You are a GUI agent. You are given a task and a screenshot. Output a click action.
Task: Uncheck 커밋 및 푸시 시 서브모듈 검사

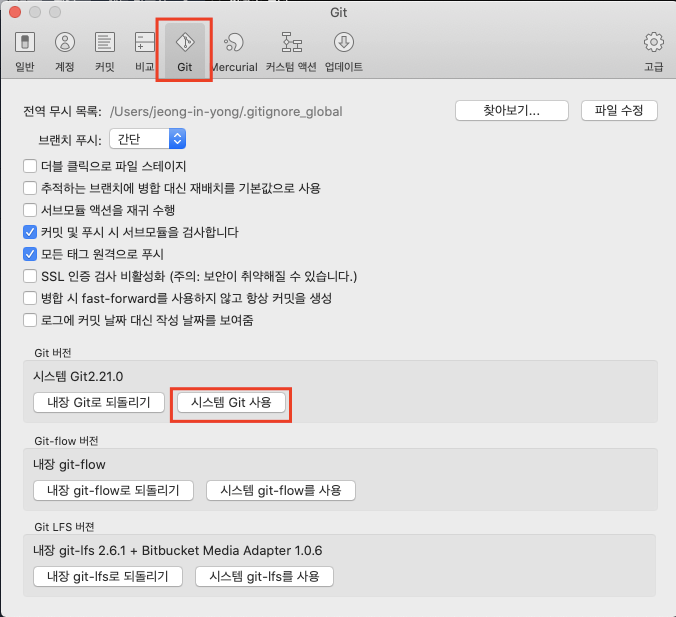pos(30,232)
